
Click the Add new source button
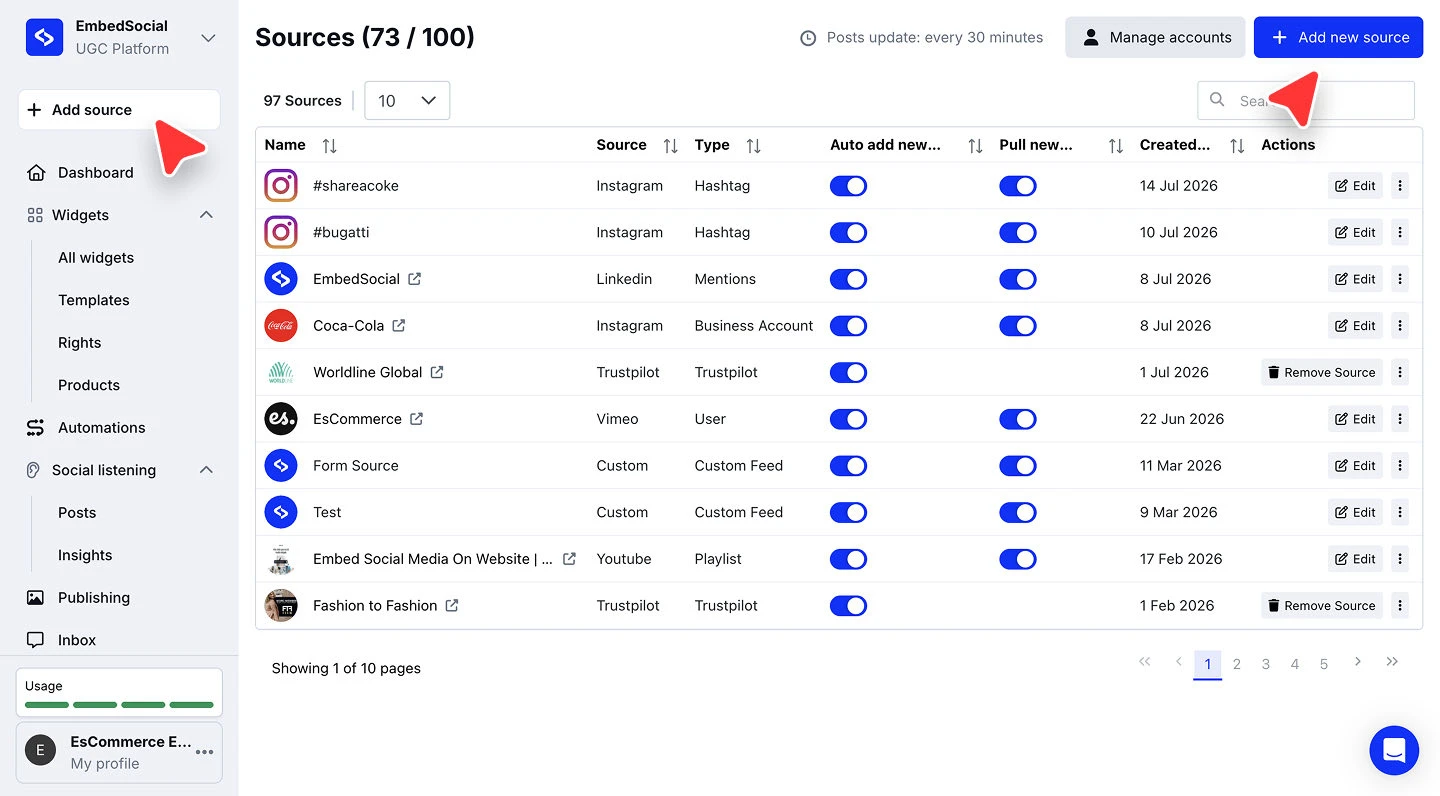click(x=1338, y=37)
